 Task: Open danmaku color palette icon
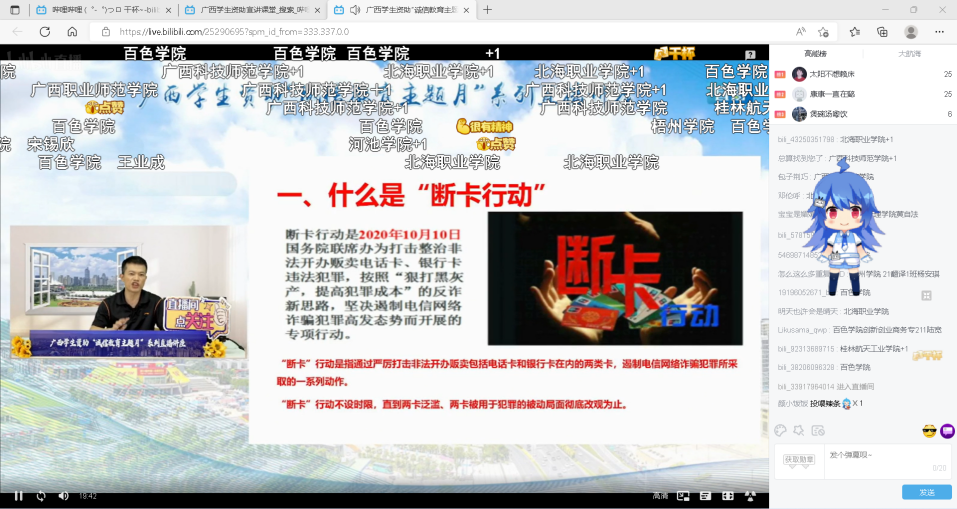pyautogui.click(x=780, y=430)
